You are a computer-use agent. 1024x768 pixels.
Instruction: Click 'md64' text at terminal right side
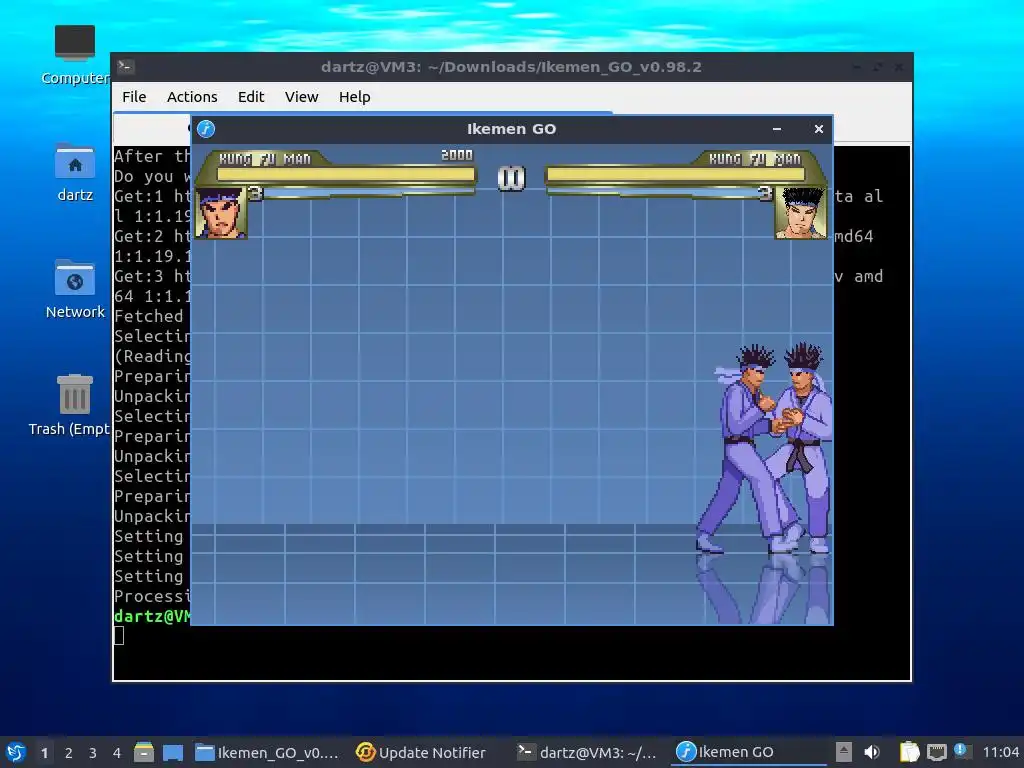854,236
